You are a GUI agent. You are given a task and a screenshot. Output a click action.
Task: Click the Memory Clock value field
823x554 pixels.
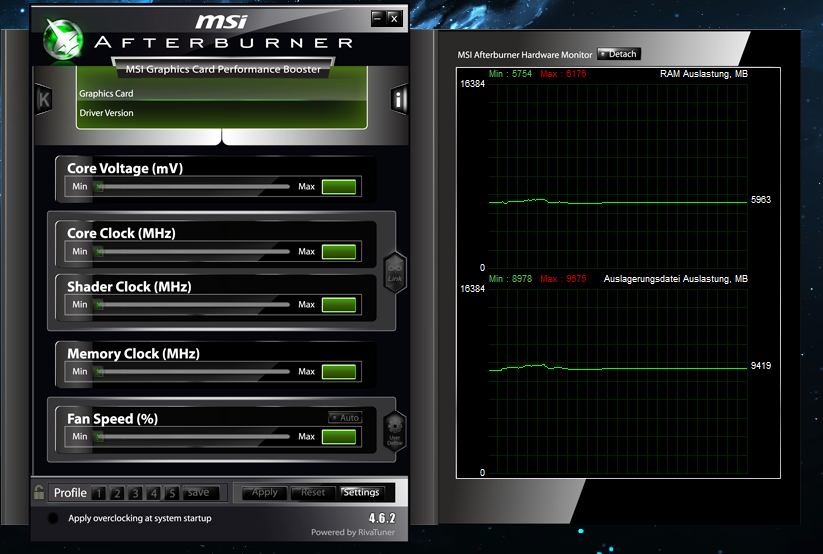point(339,372)
